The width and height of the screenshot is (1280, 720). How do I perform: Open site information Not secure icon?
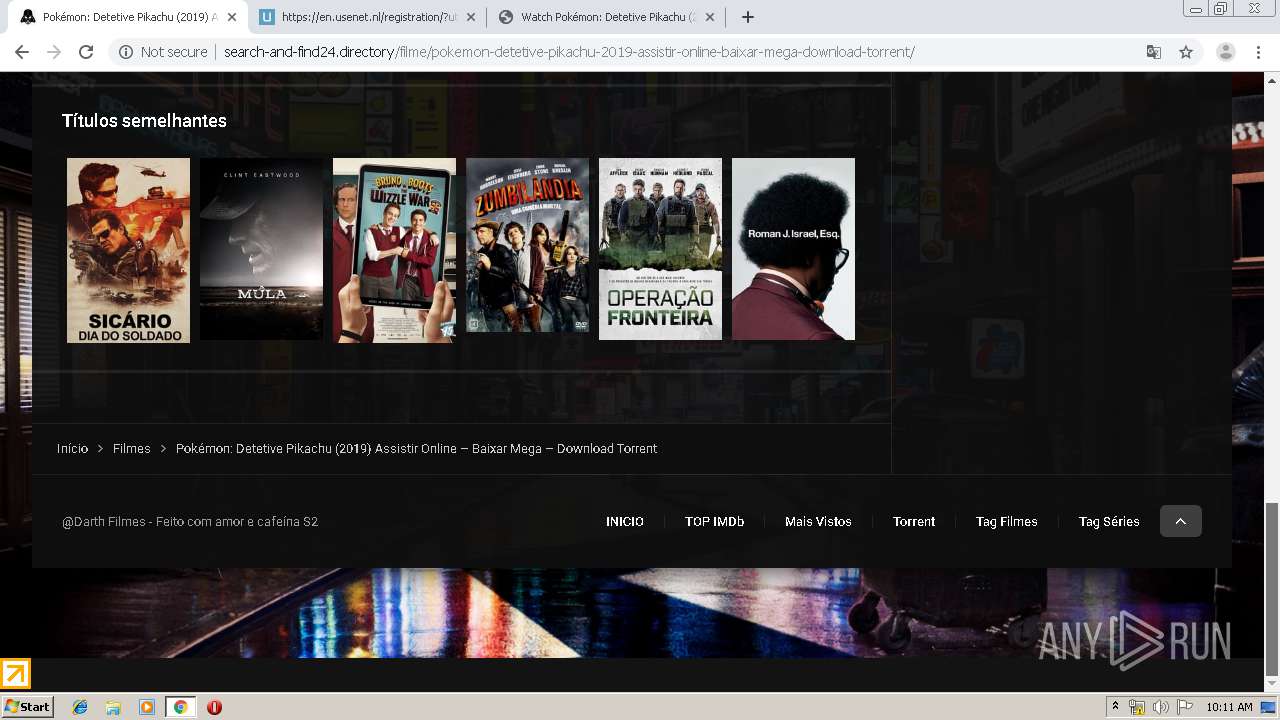(126, 52)
